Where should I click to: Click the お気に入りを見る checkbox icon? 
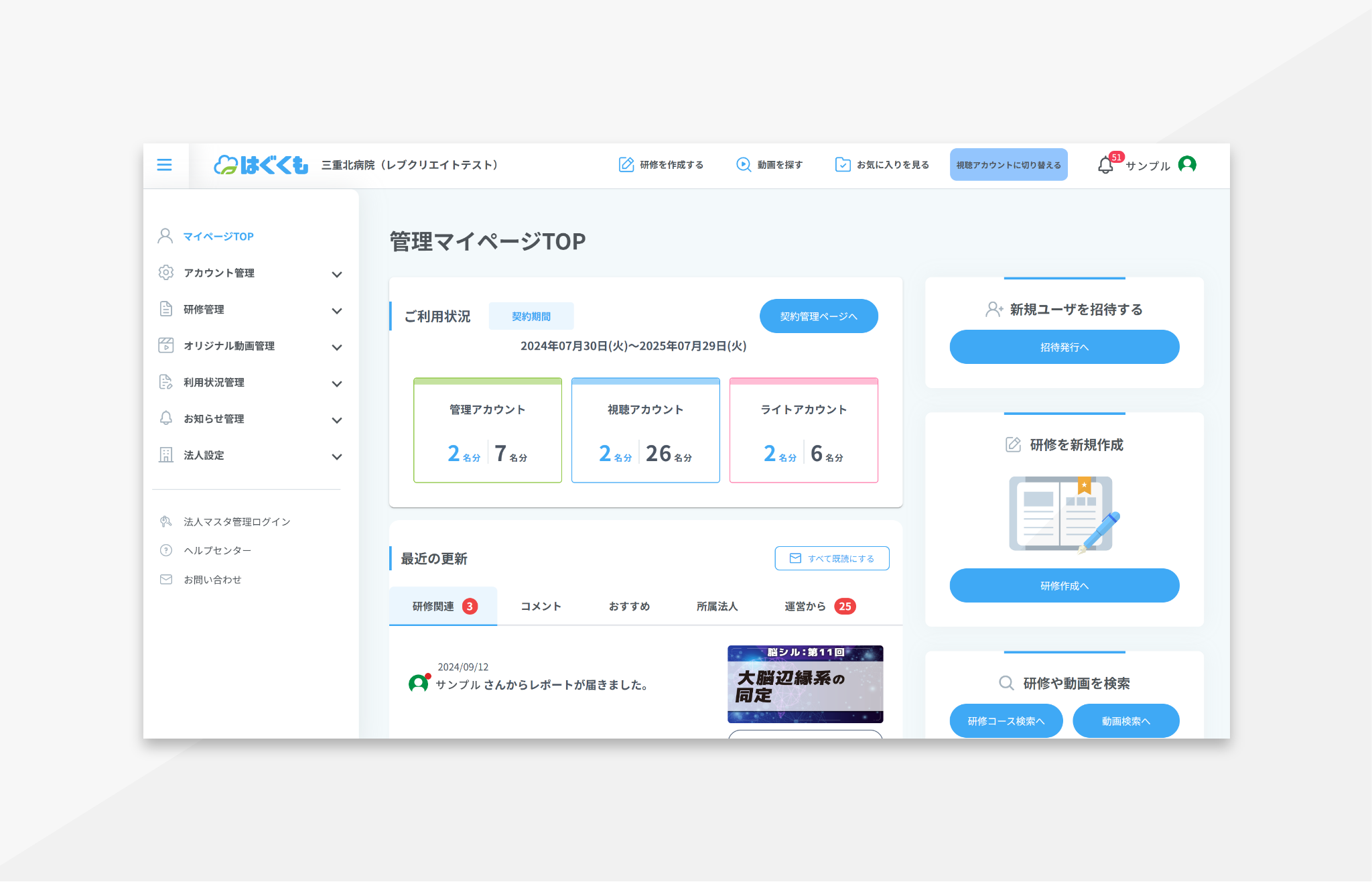(x=843, y=165)
